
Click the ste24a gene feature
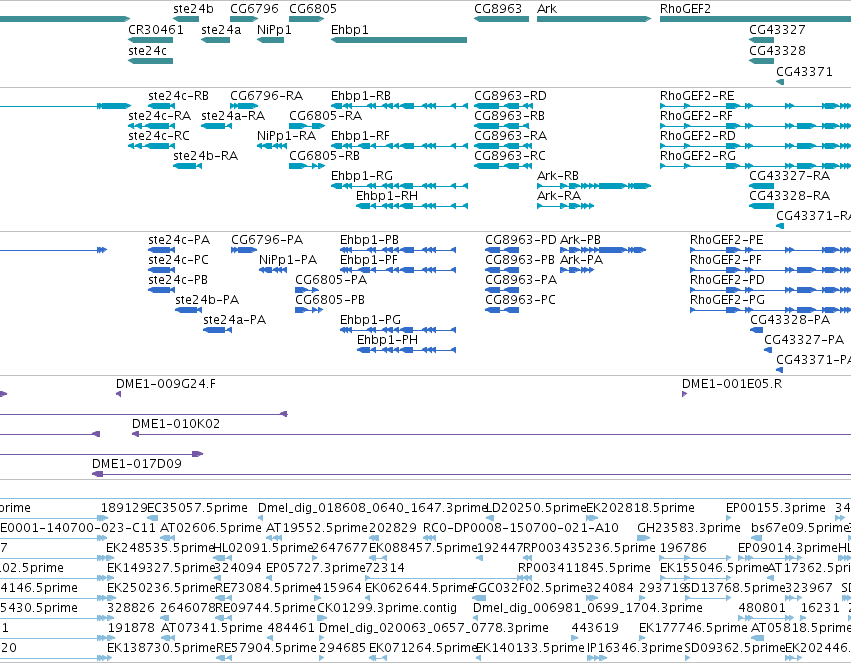[x=215, y=40]
